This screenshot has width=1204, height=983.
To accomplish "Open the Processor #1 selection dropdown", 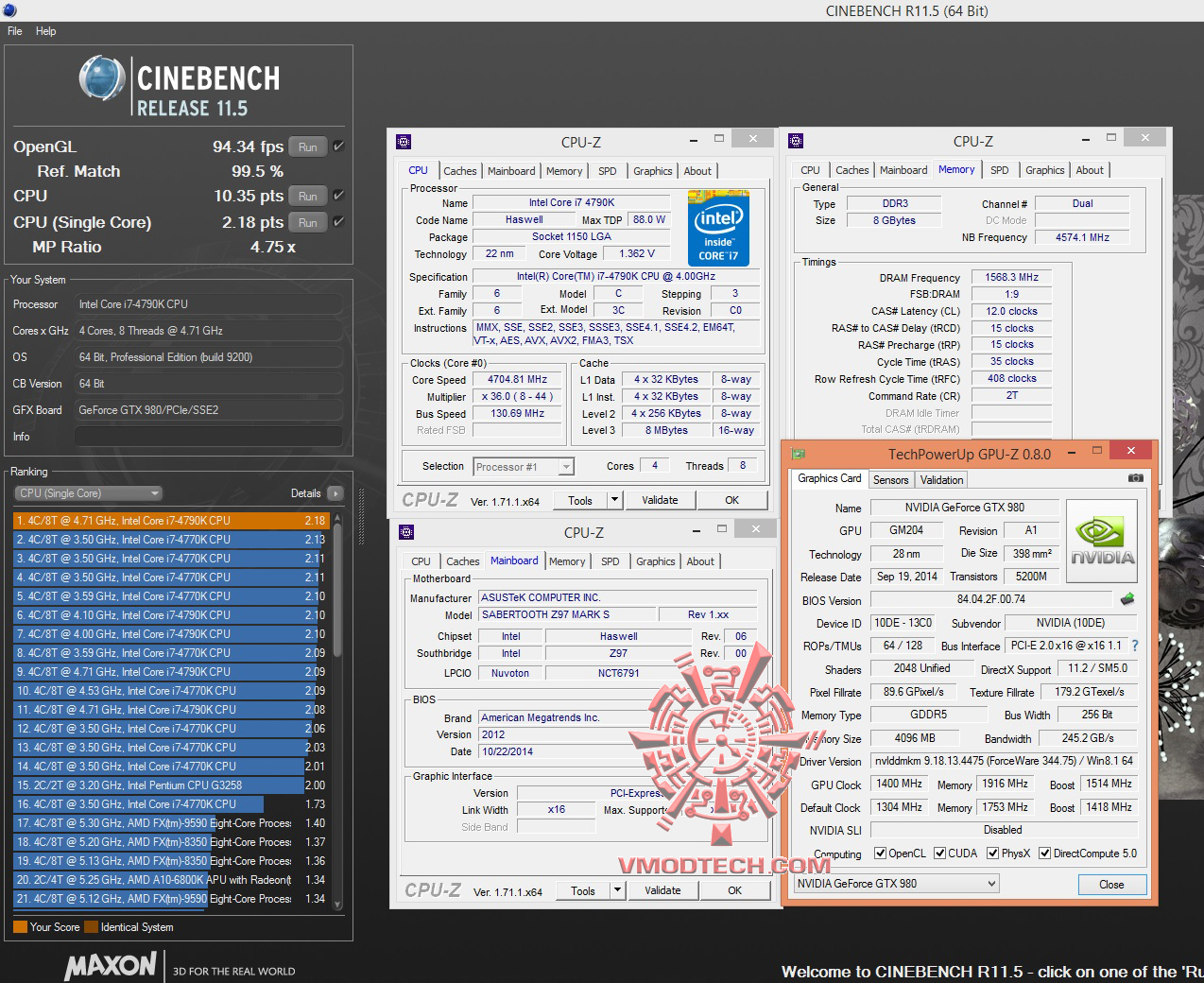I will [x=524, y=466].
